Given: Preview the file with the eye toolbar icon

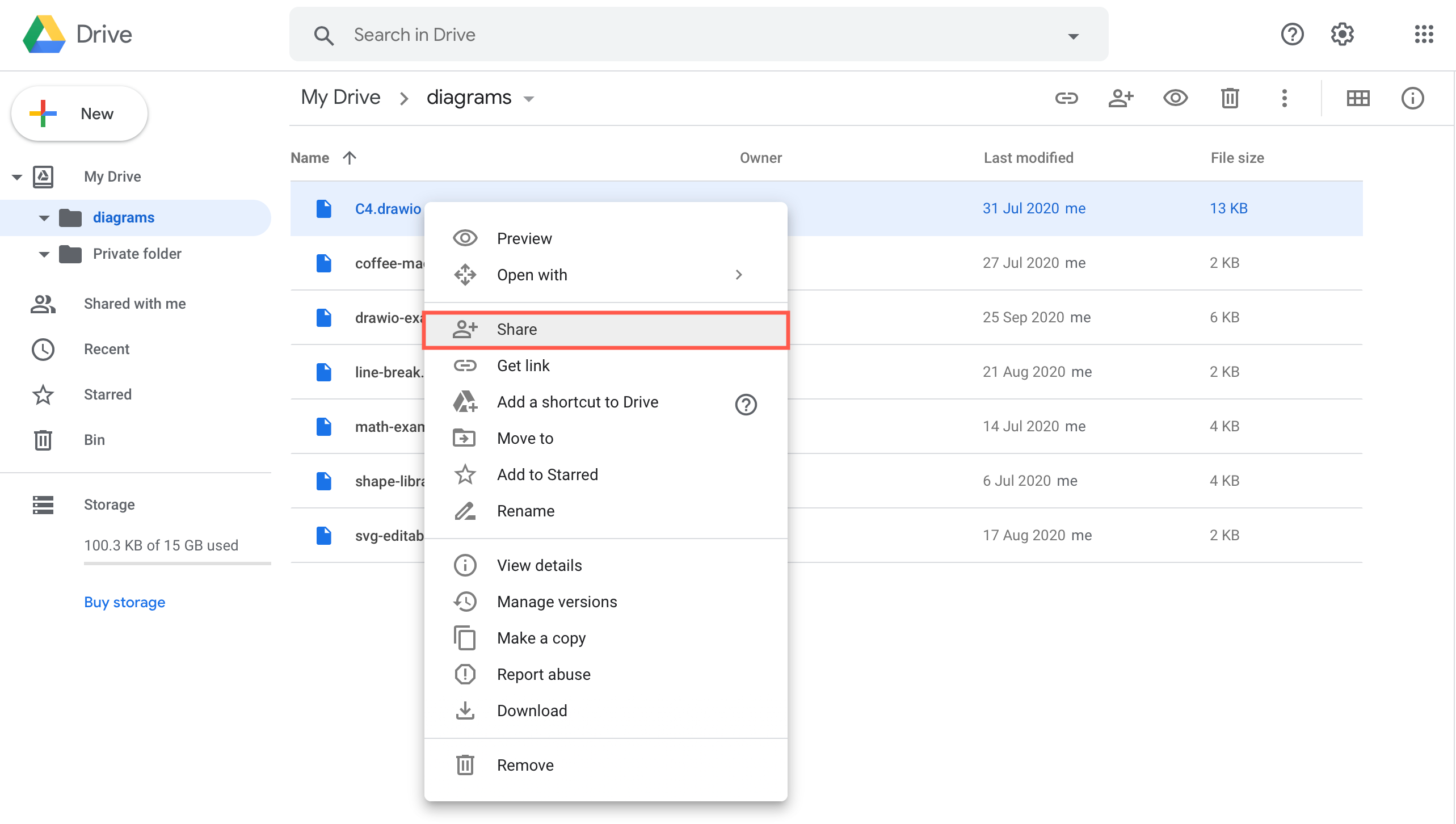Looking at the screenshot, I should pos(1175,98).
